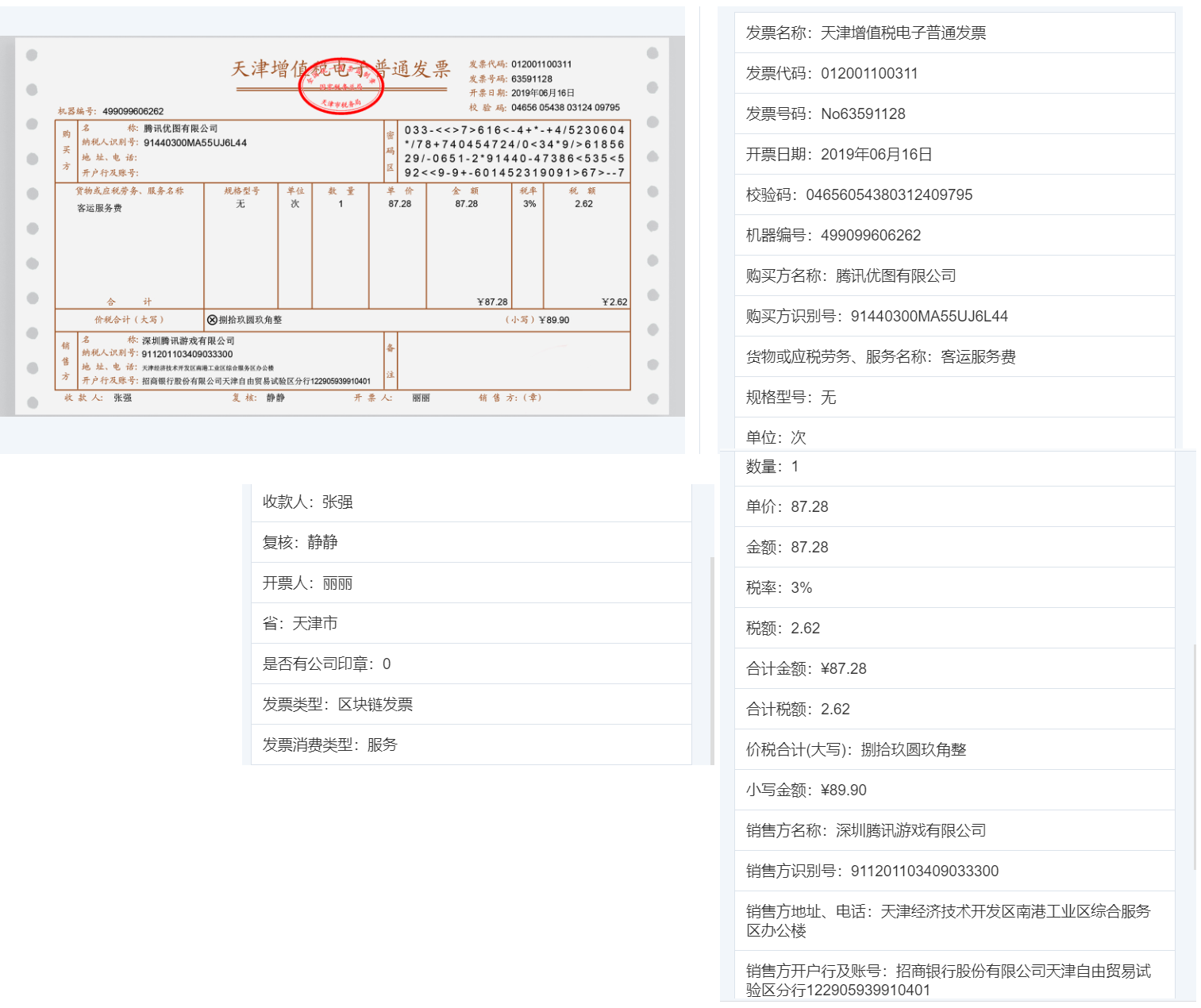Select the row 发票消费类型：服务
Image resolution: width=1201 pixels, height=1008 pixels.
point(471,744)
